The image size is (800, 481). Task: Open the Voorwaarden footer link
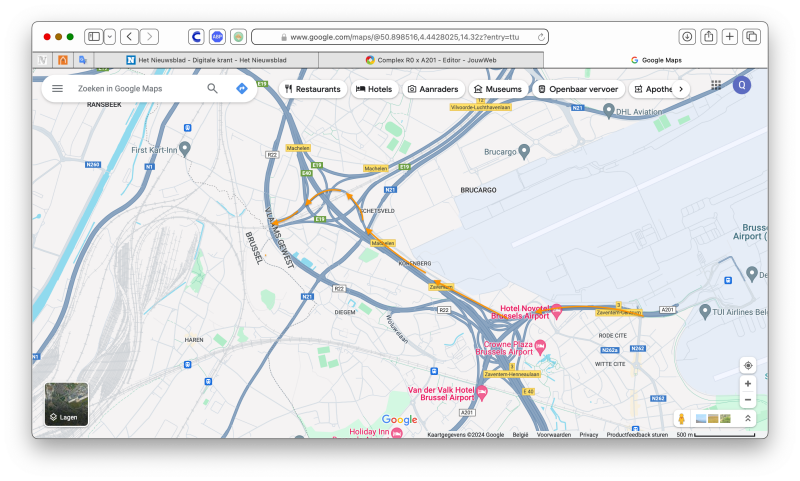(554, 435)
